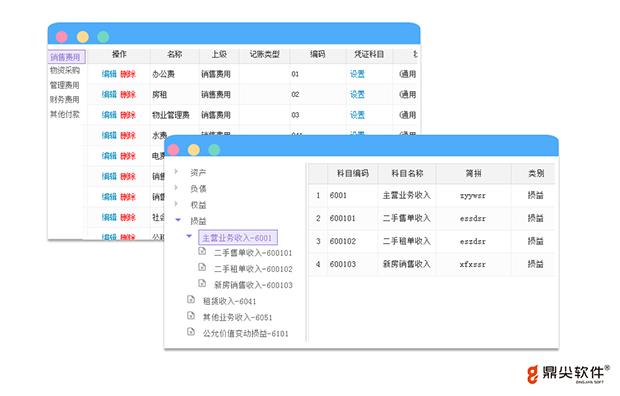Select the 公允价值变动损益-6101 tree label

[246, 333]
